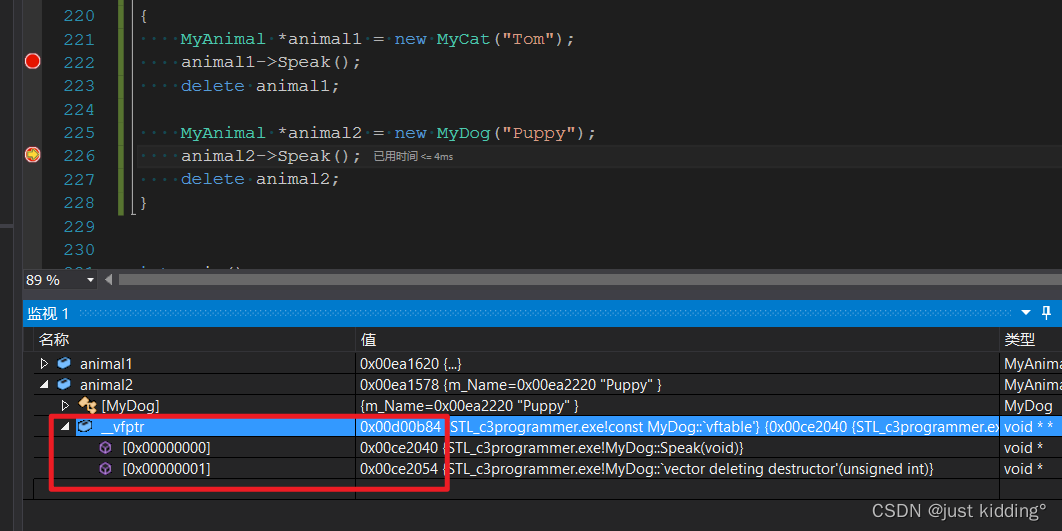This screenshot has width=1062, height=531.
Task: Click code line 221 with MyCat("Tom")
Action: pos(377,39)
